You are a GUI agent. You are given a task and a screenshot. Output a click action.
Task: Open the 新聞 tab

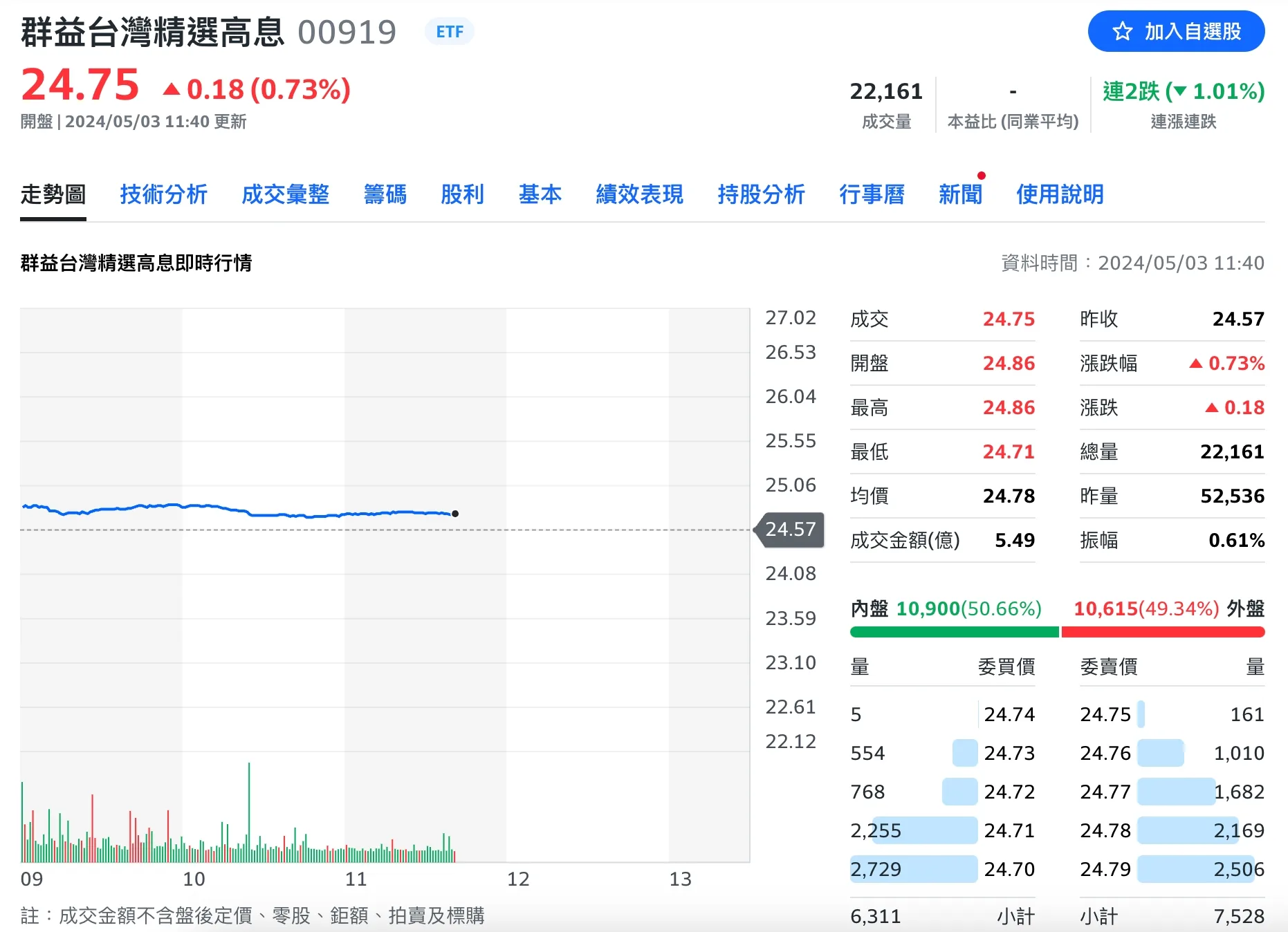961,194
